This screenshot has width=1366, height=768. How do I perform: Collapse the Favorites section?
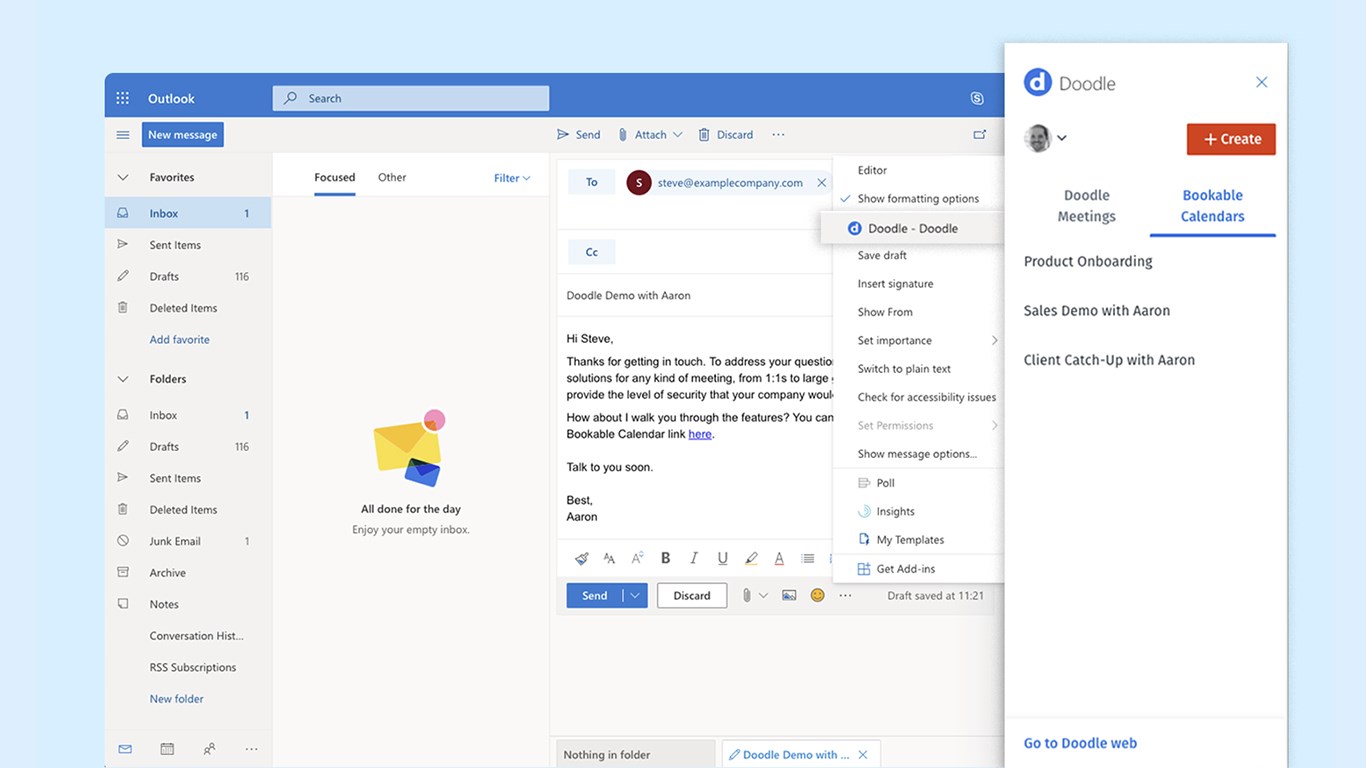123,178
